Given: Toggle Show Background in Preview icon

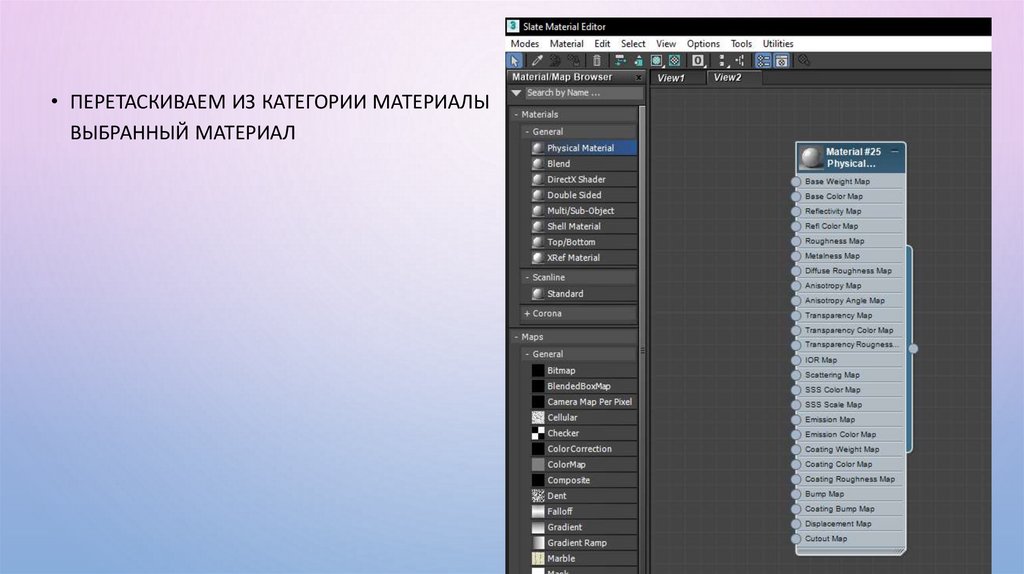Looking at the screenshot, I should 675,61.
